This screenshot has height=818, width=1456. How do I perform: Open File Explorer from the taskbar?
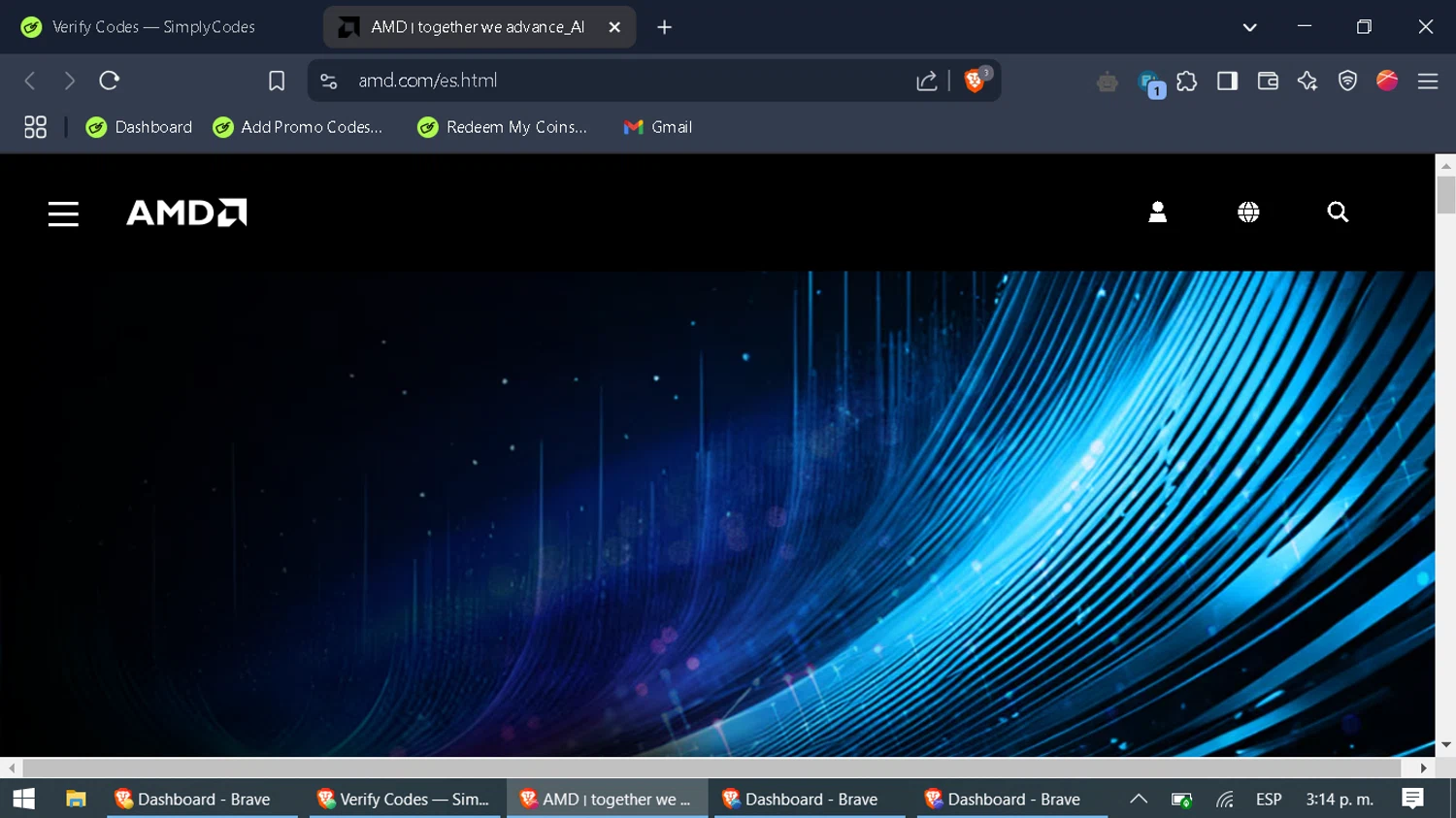[76, 799]
